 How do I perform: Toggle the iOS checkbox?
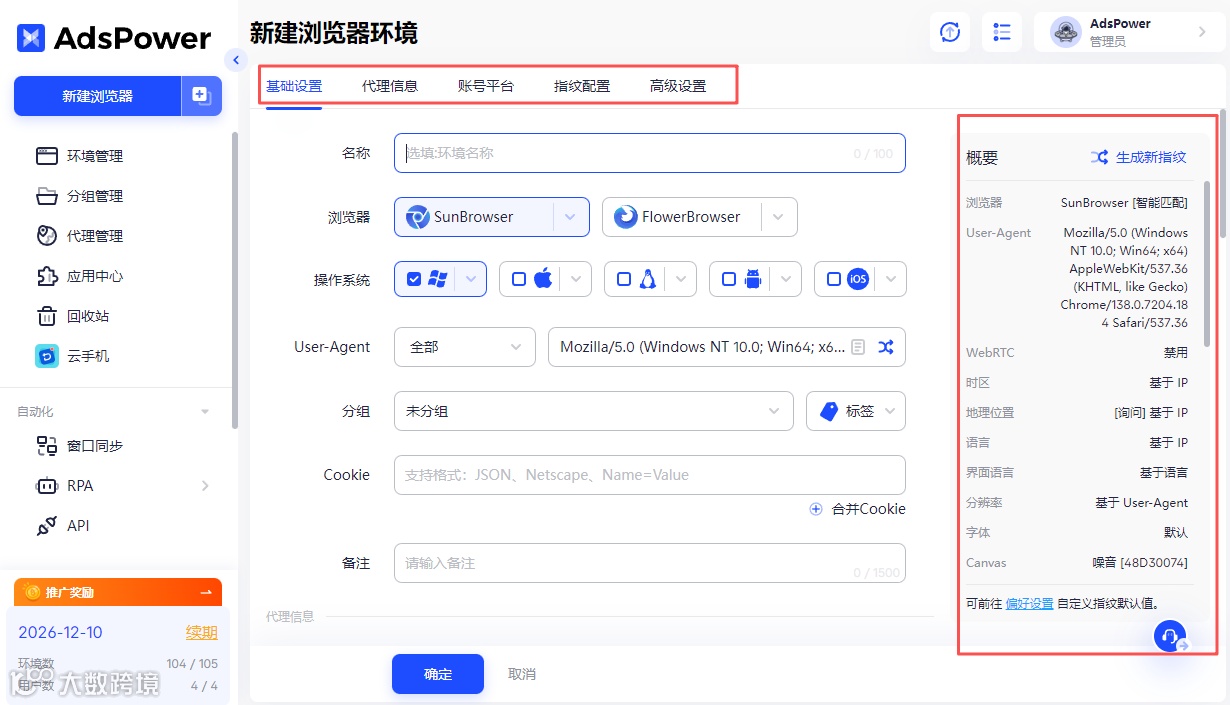pyautogui.click(x=833, y=279)
